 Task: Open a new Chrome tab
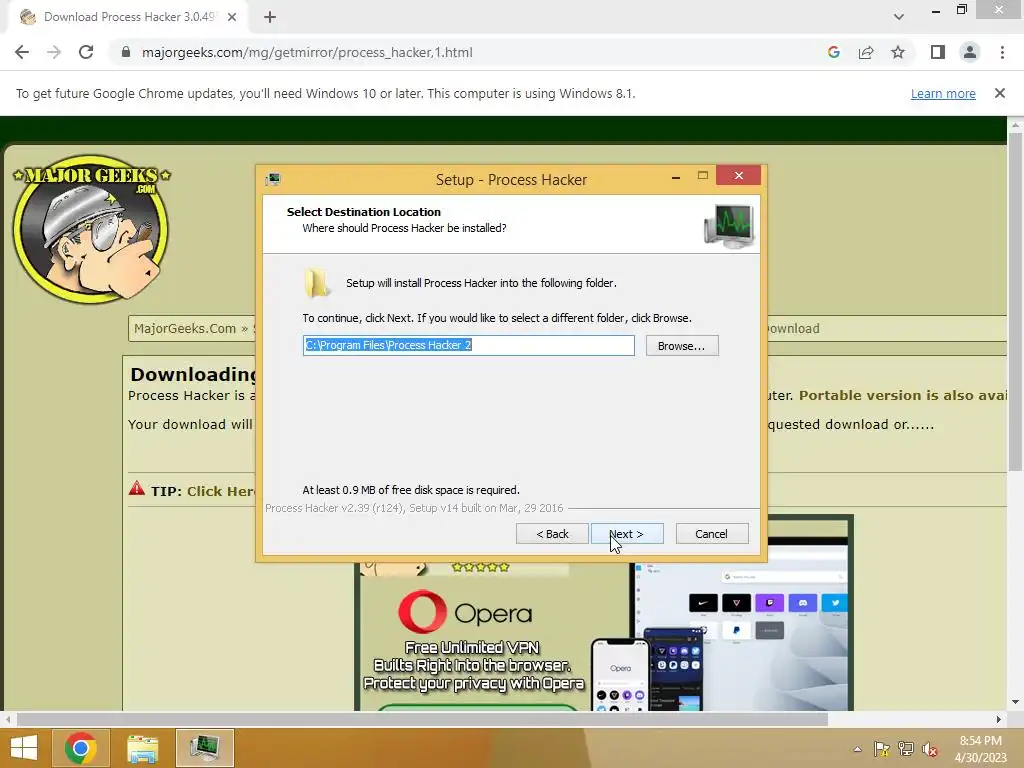[x=270, y=17]
